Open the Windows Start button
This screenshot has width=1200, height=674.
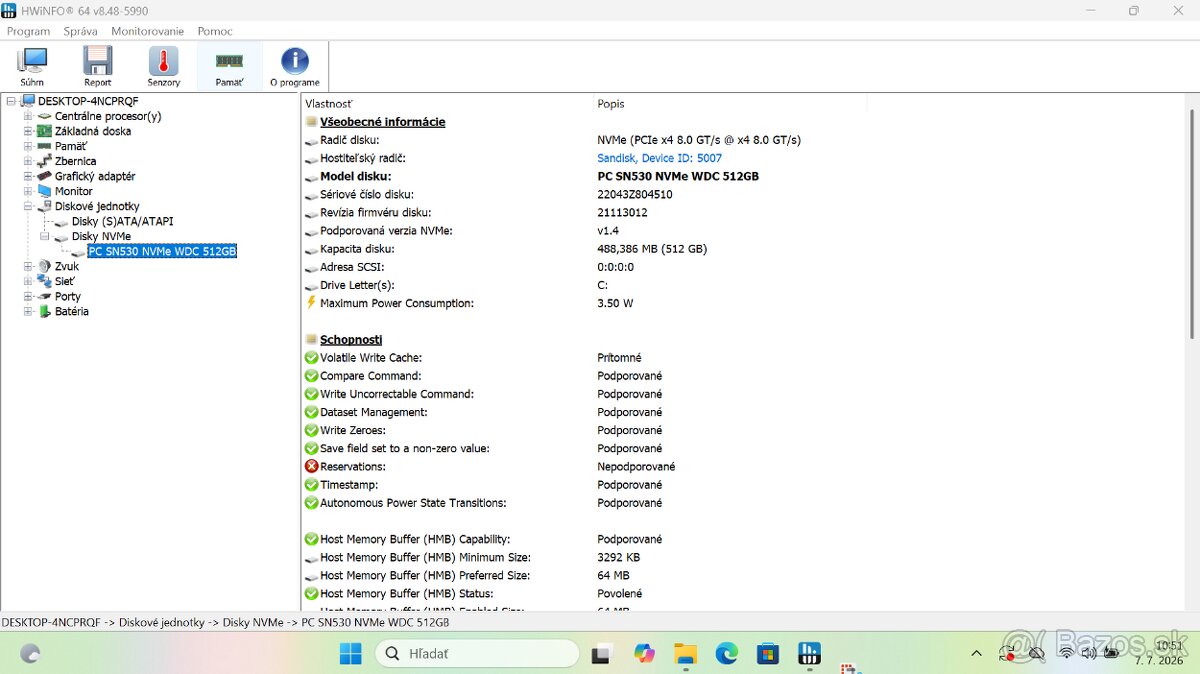click(351, 654)
